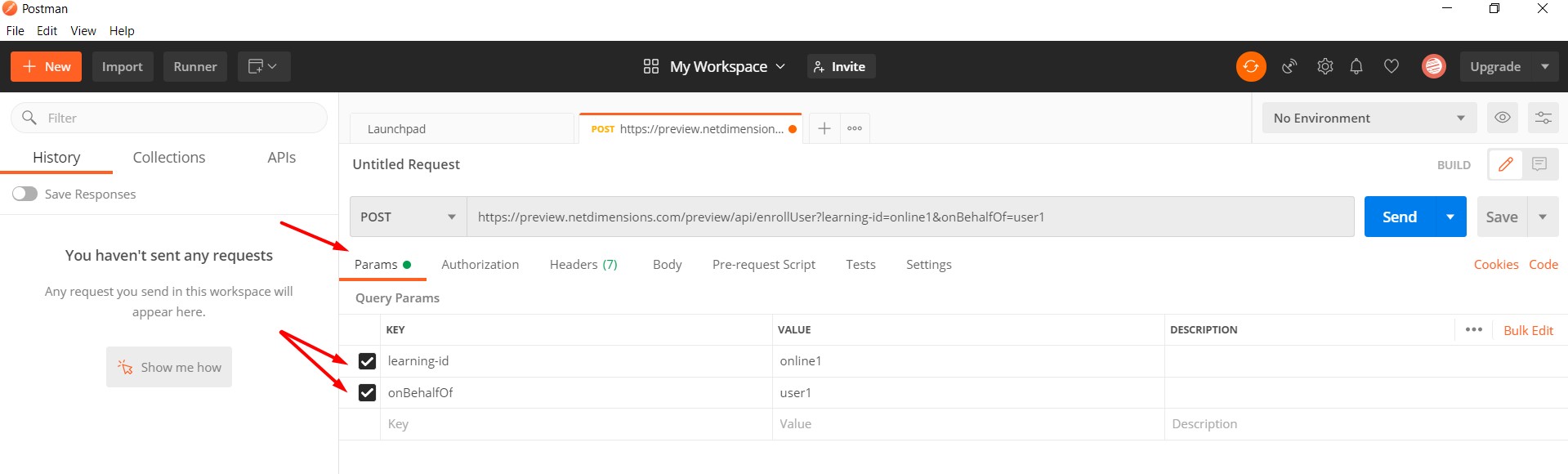Open the Edit menu
Screen dimensions: 1568x474
coord(47,30)
